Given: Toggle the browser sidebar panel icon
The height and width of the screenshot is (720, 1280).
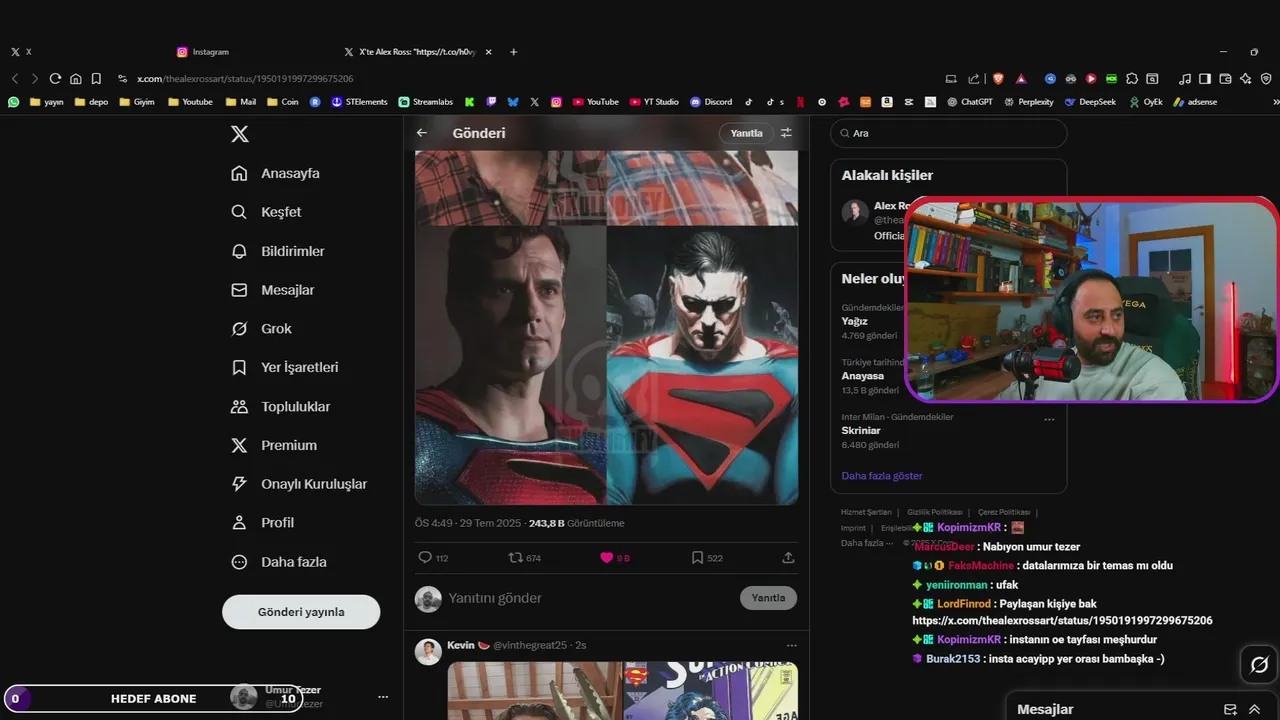Looking at the screenshot, I should [x=1204, y=78].
